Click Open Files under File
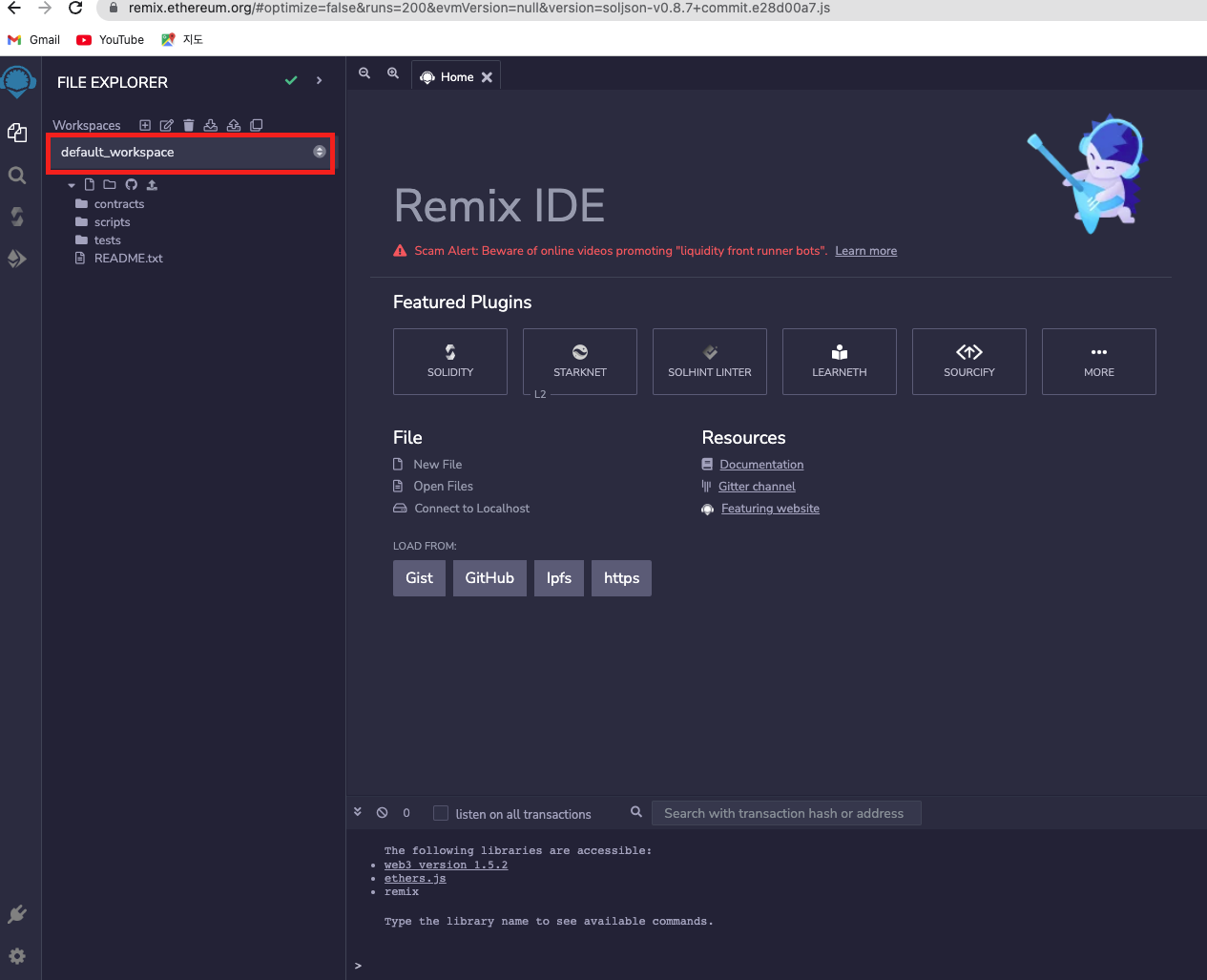This screenshot has width=1207, height=980. tap(443, 487)
